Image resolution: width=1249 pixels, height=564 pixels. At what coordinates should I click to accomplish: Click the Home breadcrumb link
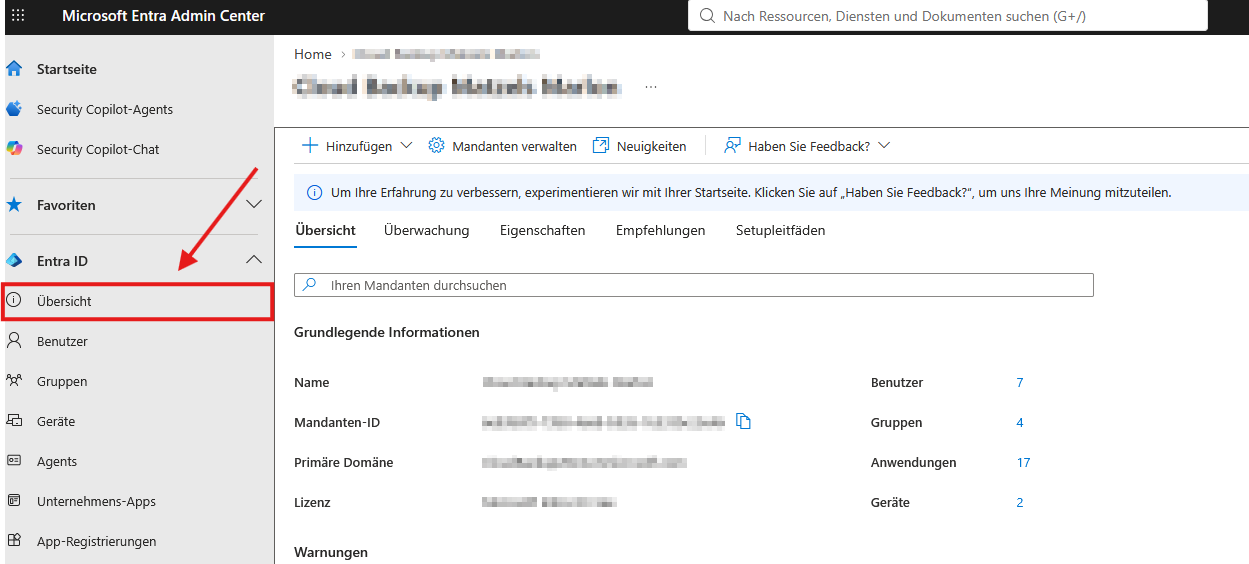(x=313, y=54)
